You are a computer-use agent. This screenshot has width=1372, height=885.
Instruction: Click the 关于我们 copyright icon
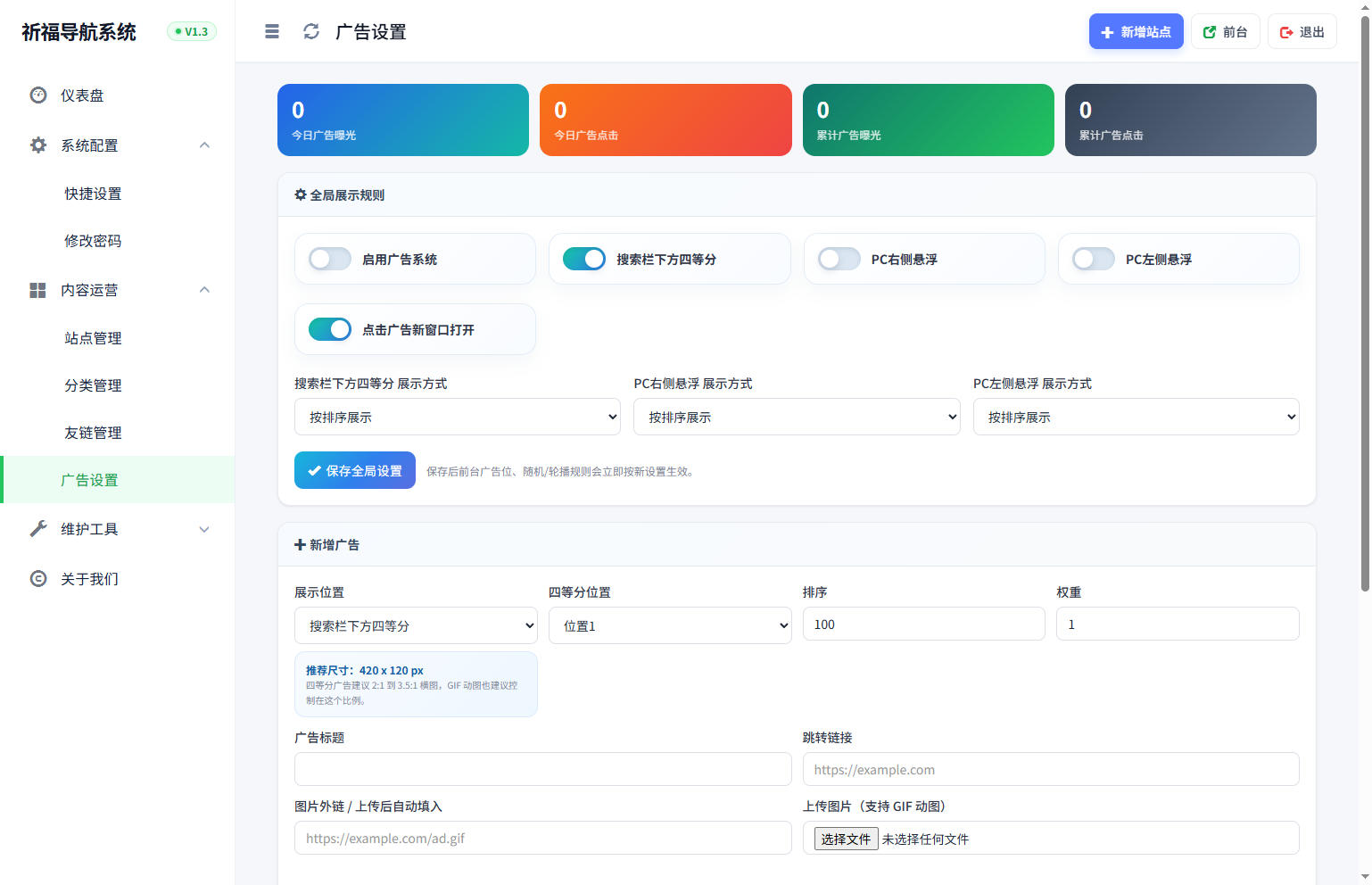tap(38, 579)
